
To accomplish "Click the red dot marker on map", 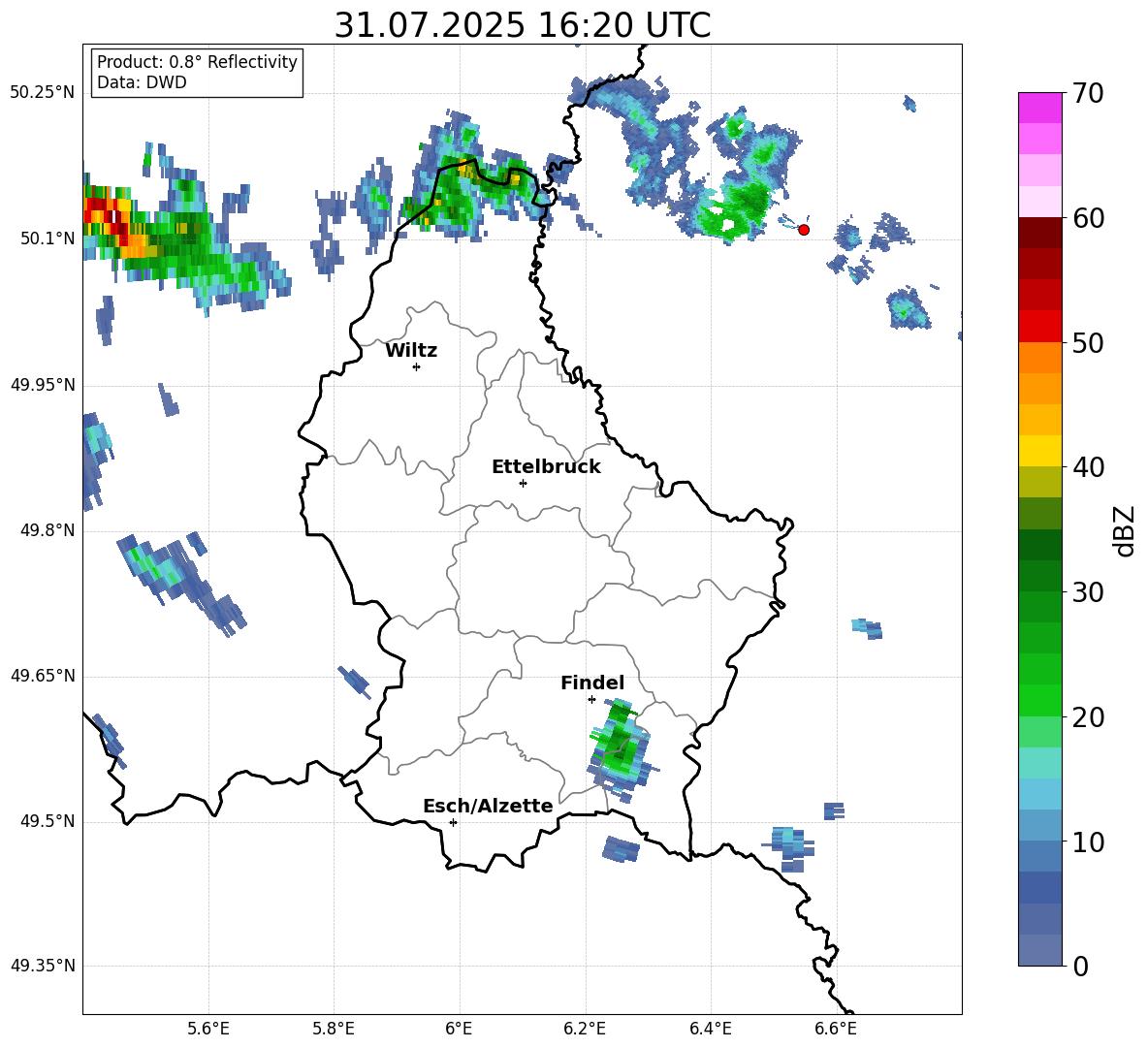I will (x=804, y=230).
